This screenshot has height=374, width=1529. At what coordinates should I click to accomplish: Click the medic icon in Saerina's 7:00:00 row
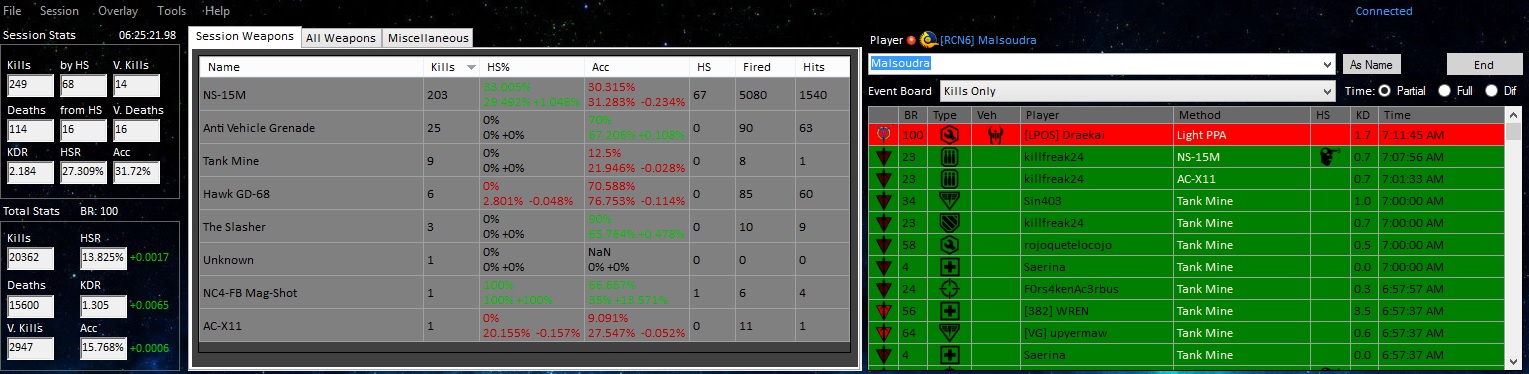(x=949, y=266)
